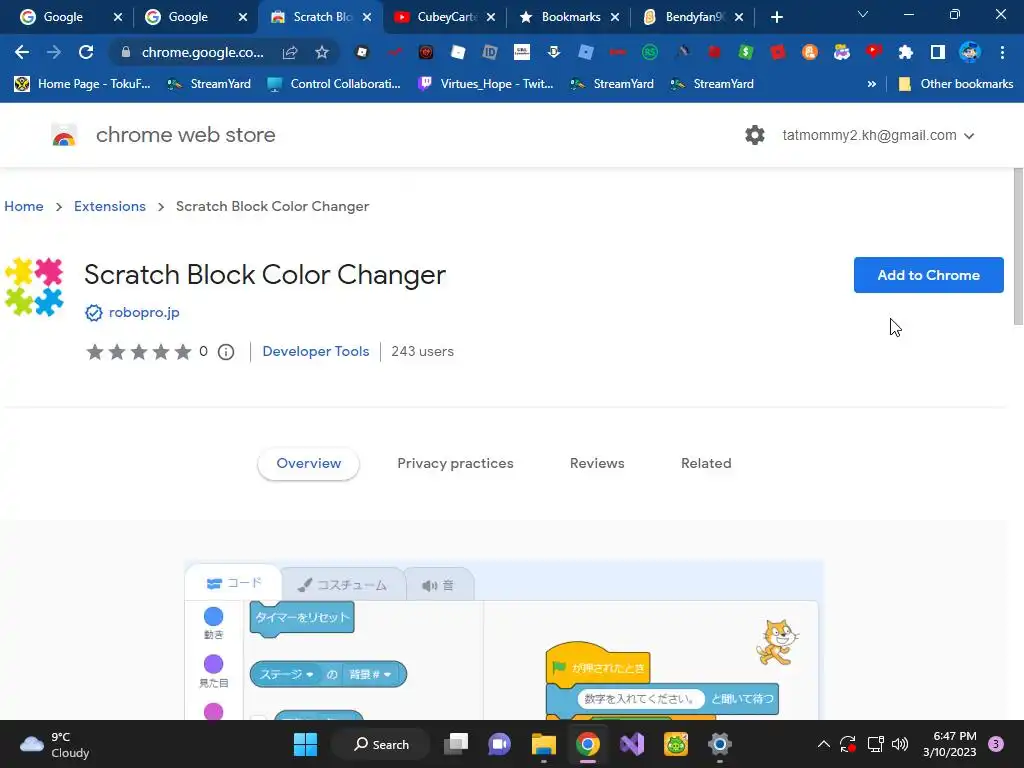Viewport: 1024px width, 768px height.
Task: Click the red YouTube heart extension icon
Action: [x=874, y=52]
